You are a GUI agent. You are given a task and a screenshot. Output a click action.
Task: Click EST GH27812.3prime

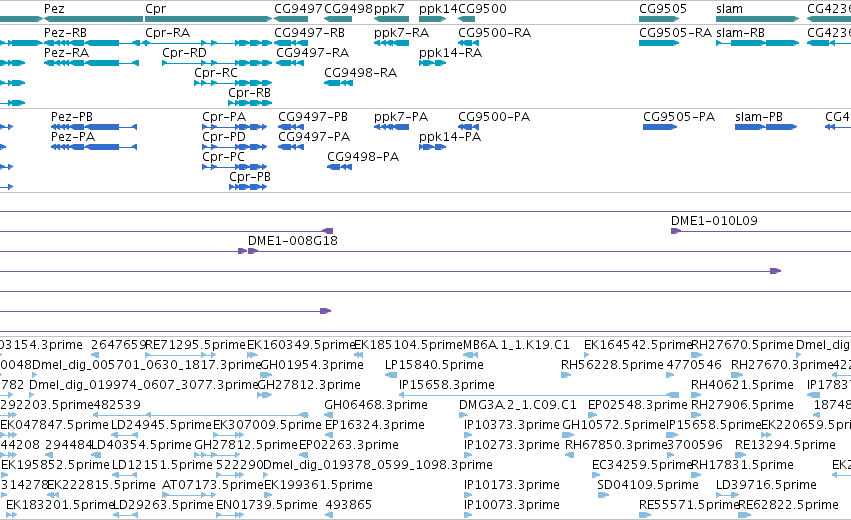tap(309, 385)
